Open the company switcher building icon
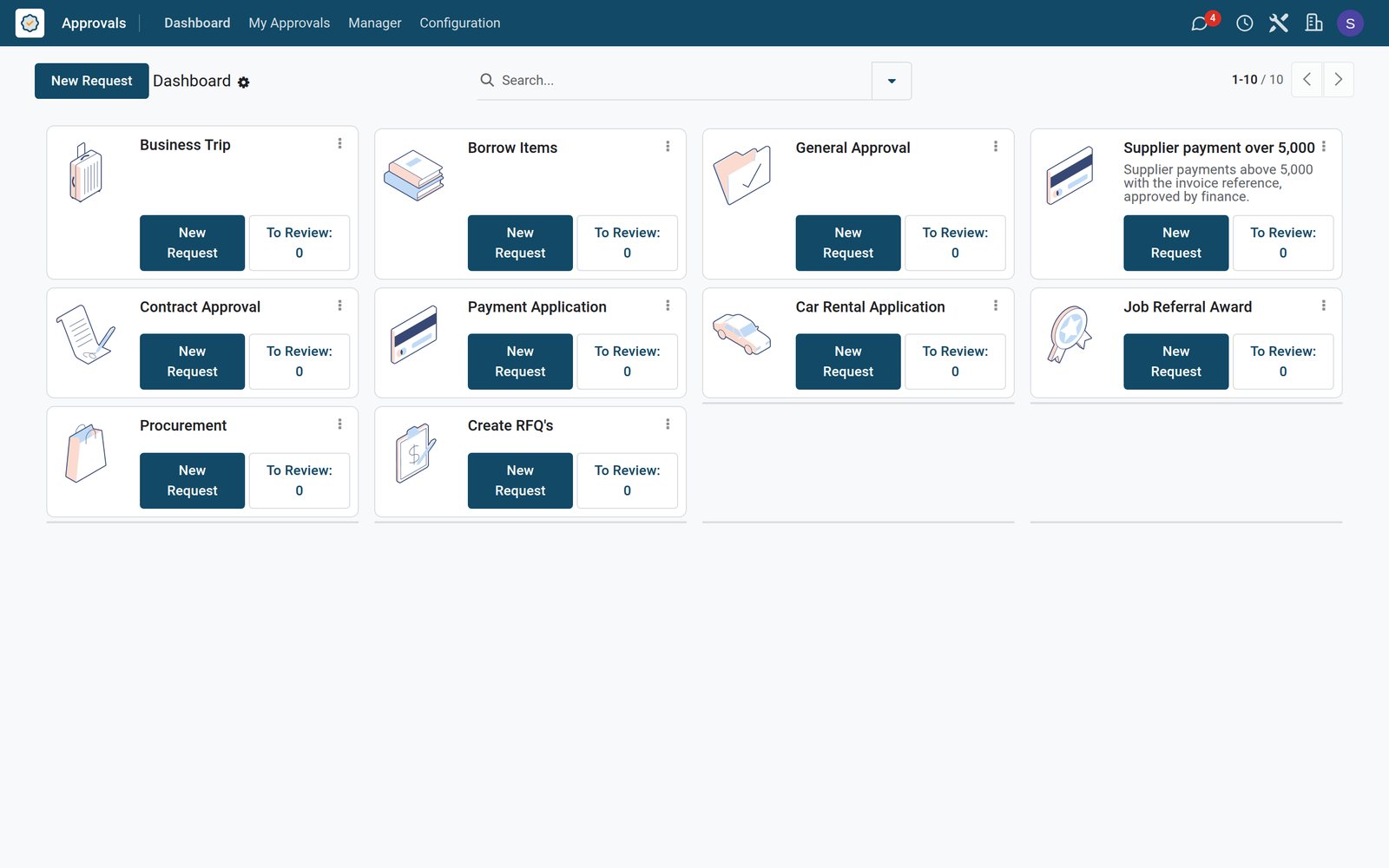1389x868 pixels. point(1314,23)
